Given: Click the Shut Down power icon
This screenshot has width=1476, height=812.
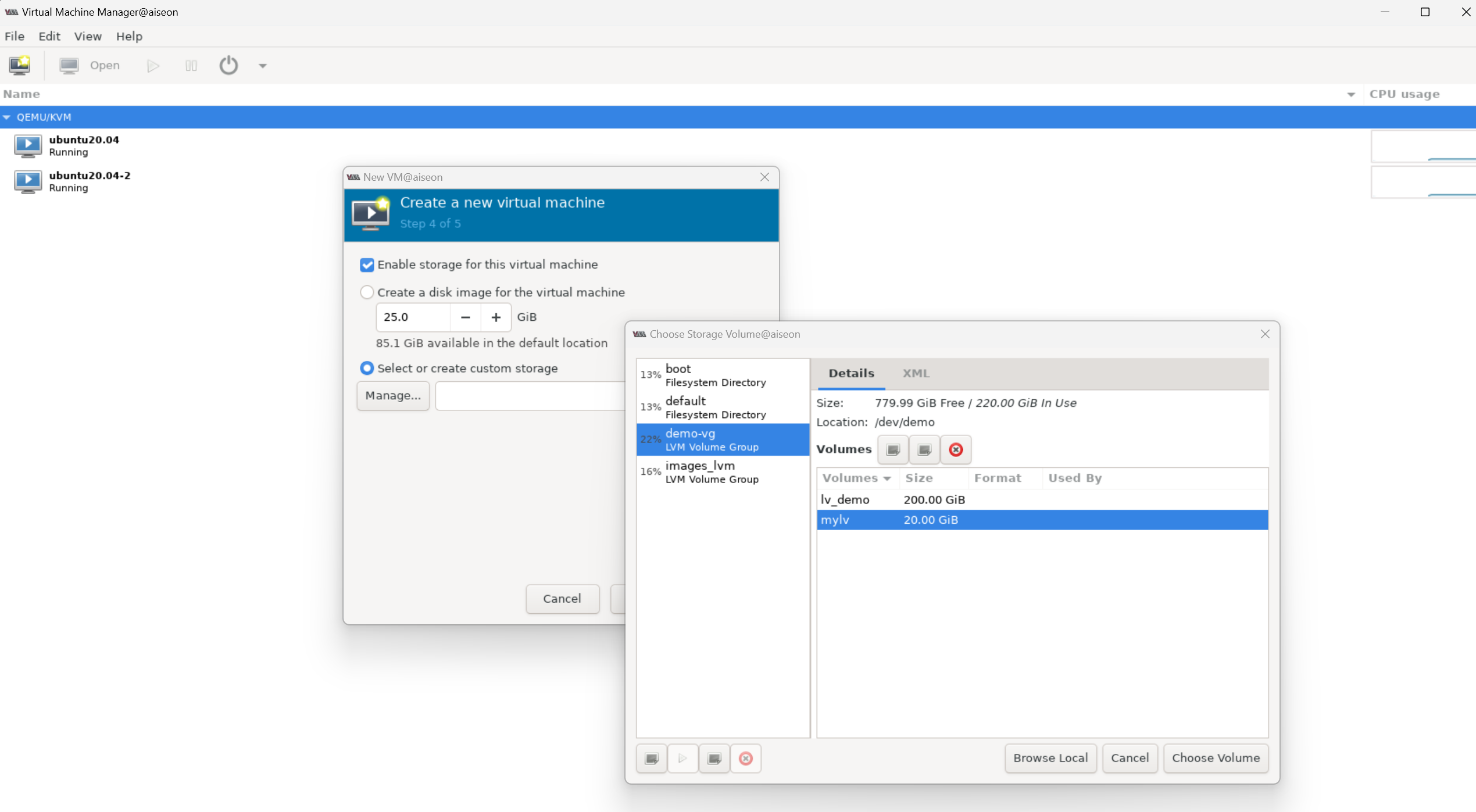Looking at the screenshot, I should click(x=228, y=65).
